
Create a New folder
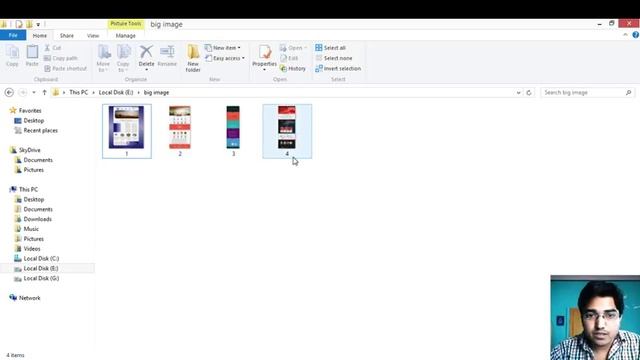[193, 58]
